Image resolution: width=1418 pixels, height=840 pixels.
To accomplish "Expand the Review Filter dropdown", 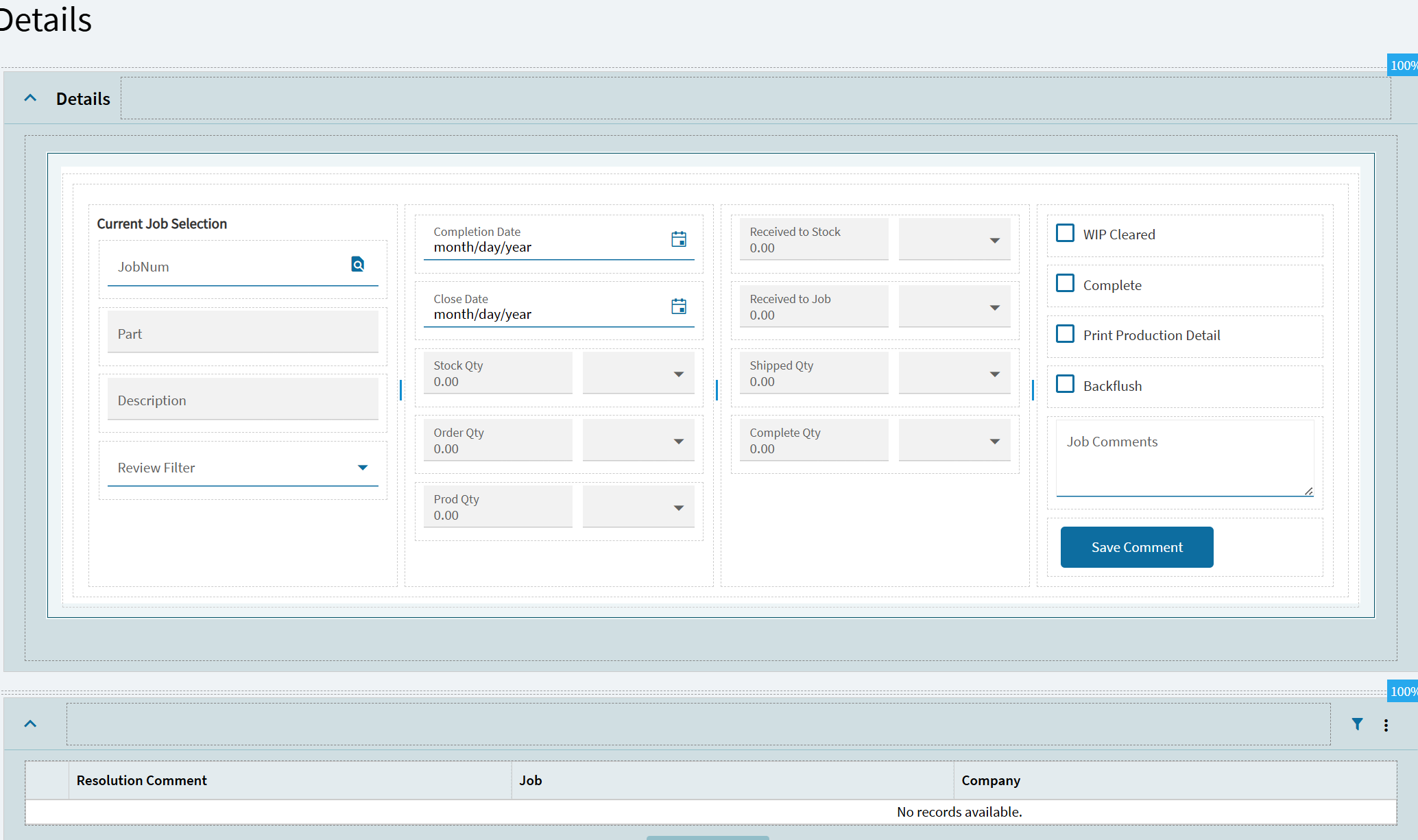I will [x=363, y=468].
